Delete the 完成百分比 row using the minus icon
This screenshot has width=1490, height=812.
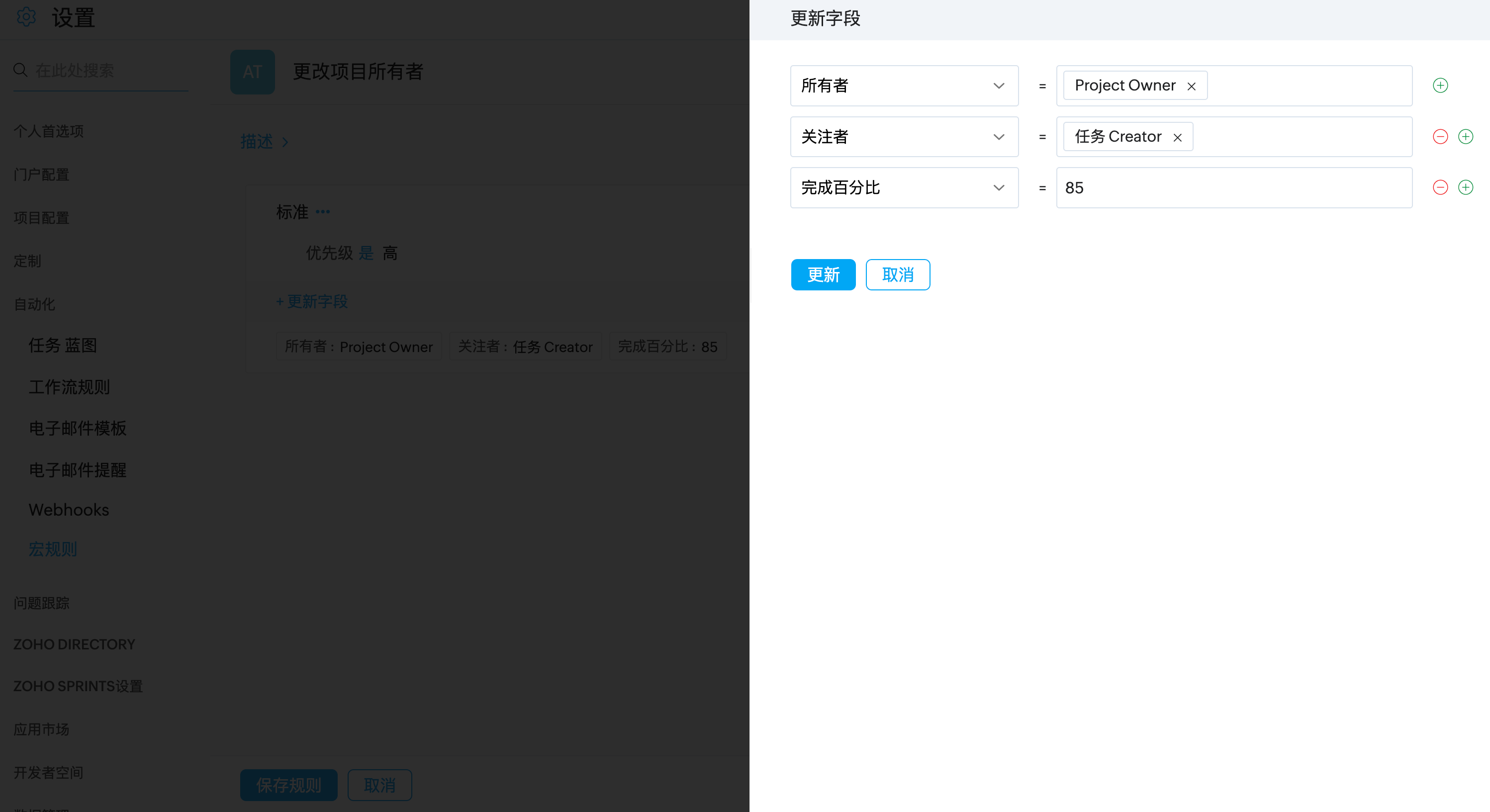[x=1440, y=187]
